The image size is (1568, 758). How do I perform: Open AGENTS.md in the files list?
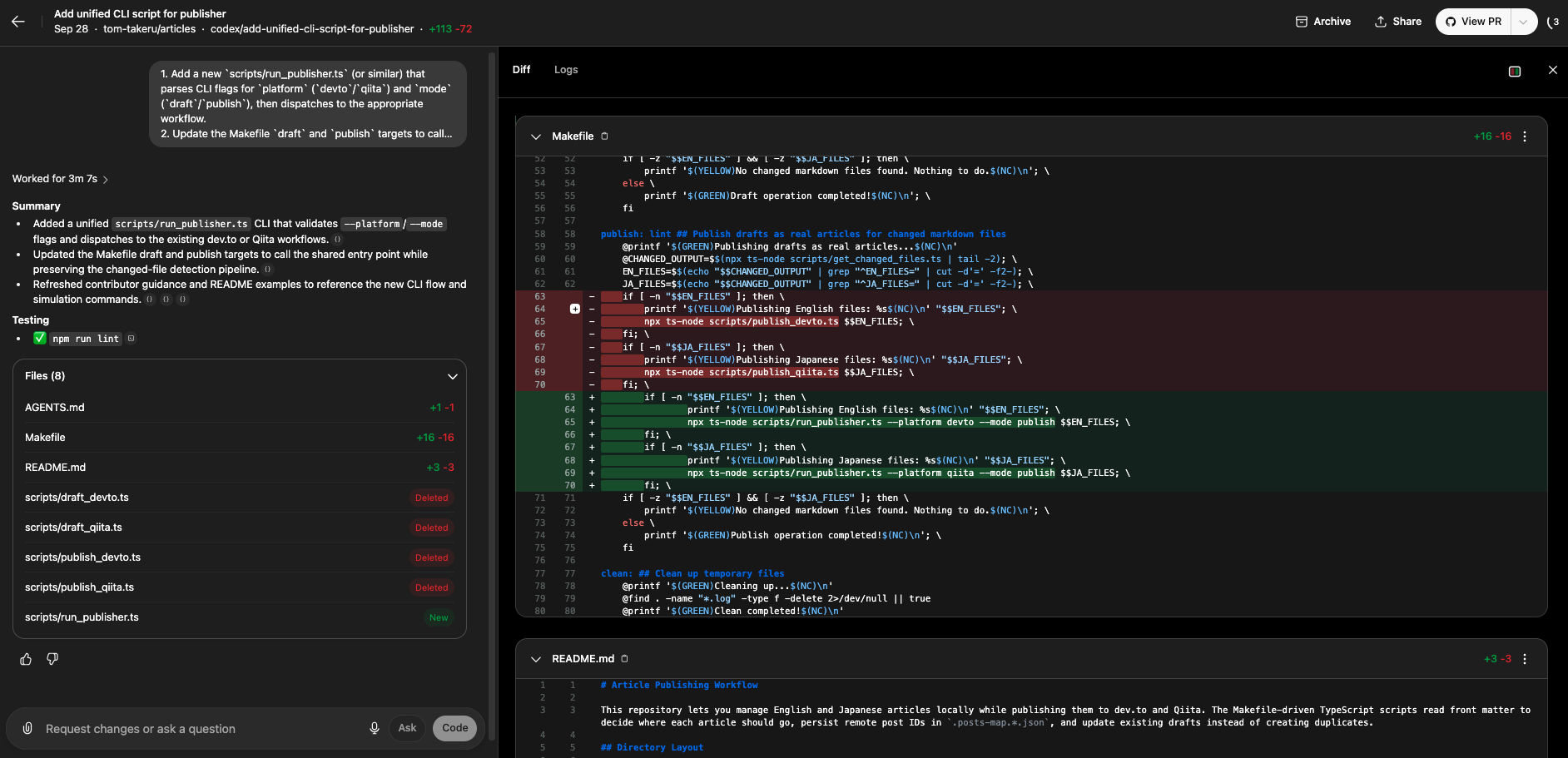pos(240,408)
